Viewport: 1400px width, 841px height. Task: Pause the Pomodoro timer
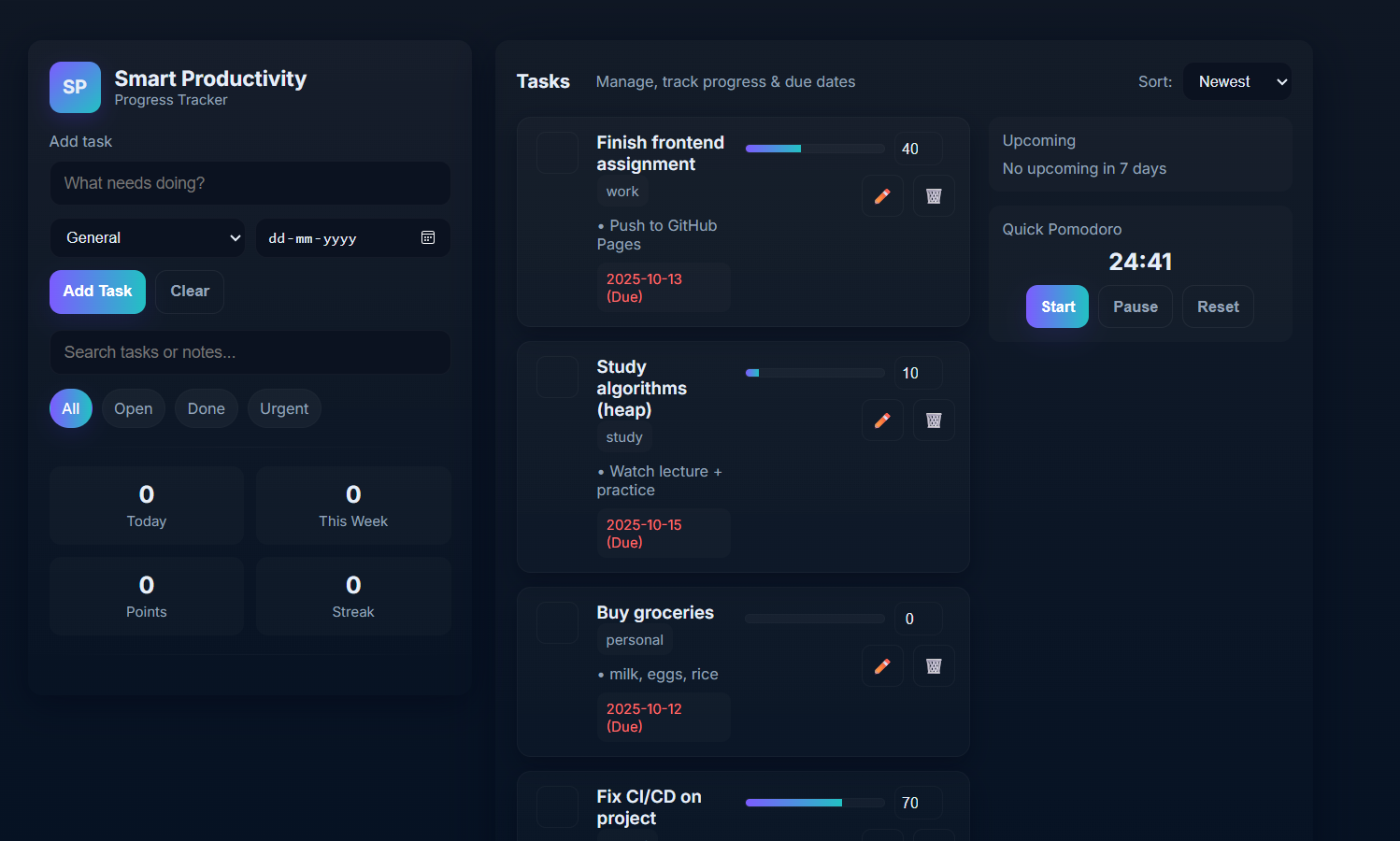pos(1136,306)
